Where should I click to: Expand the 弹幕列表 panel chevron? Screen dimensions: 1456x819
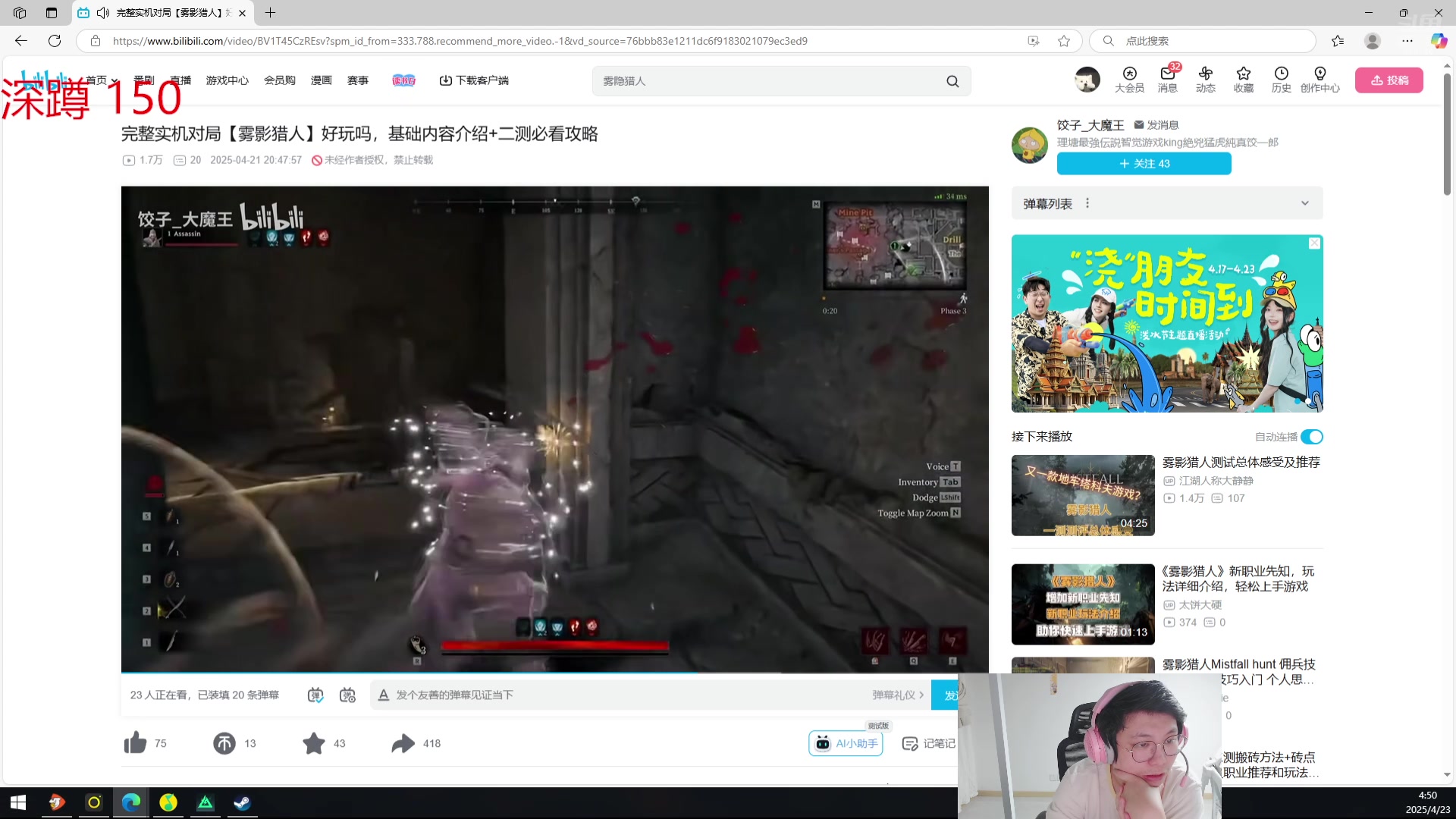pos(1304,203)
